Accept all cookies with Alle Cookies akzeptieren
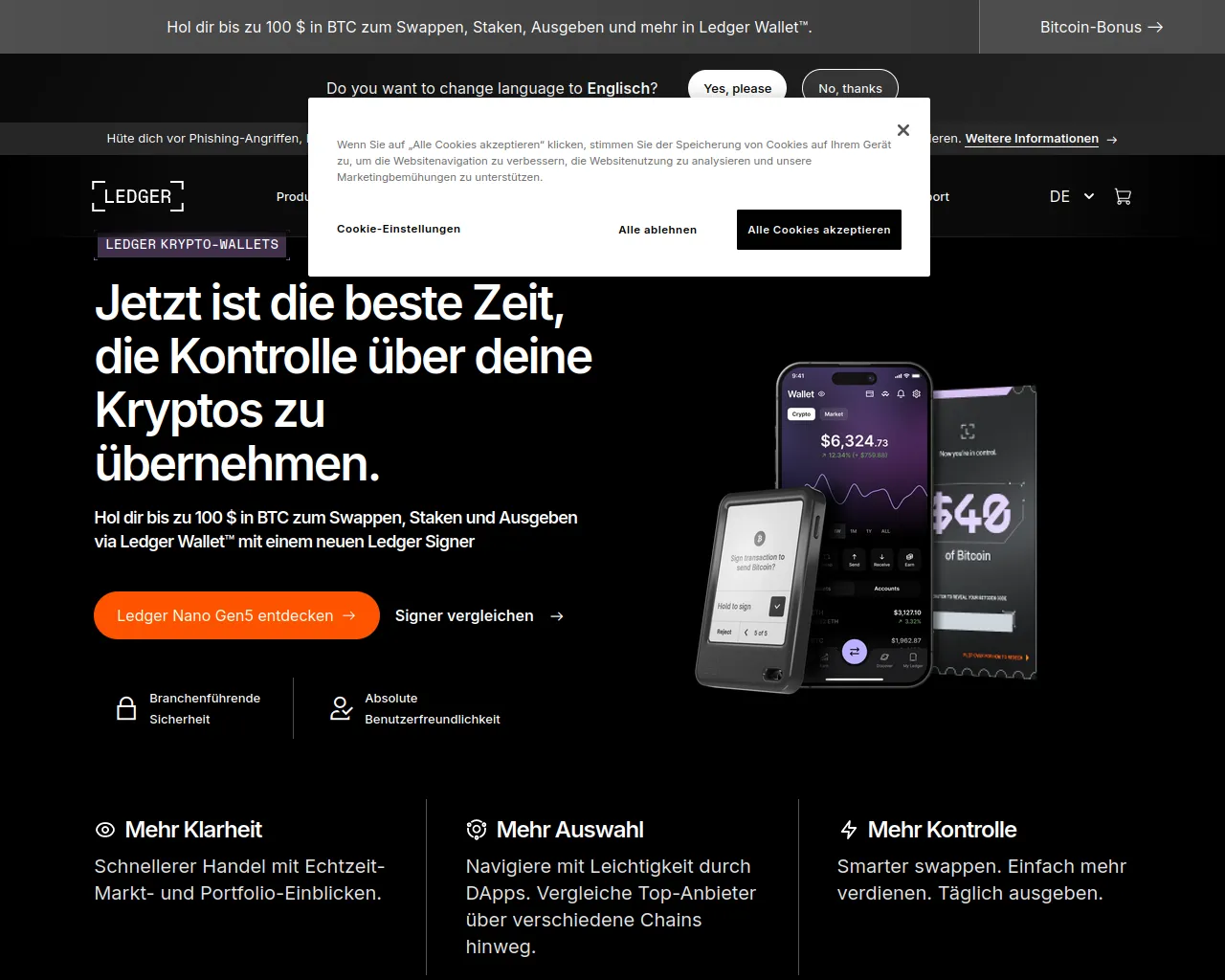Image resolution: width=1225 pixels, height=980 pixels. [819, 230]
